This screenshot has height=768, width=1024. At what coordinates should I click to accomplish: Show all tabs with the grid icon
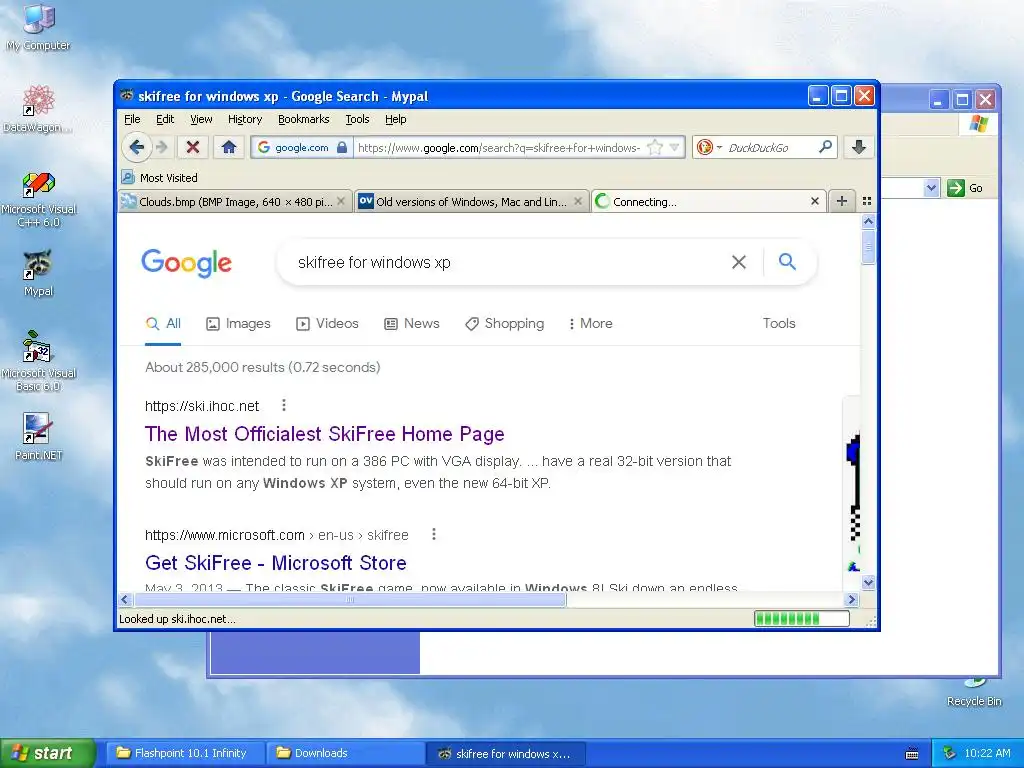(x=867, y=201)
